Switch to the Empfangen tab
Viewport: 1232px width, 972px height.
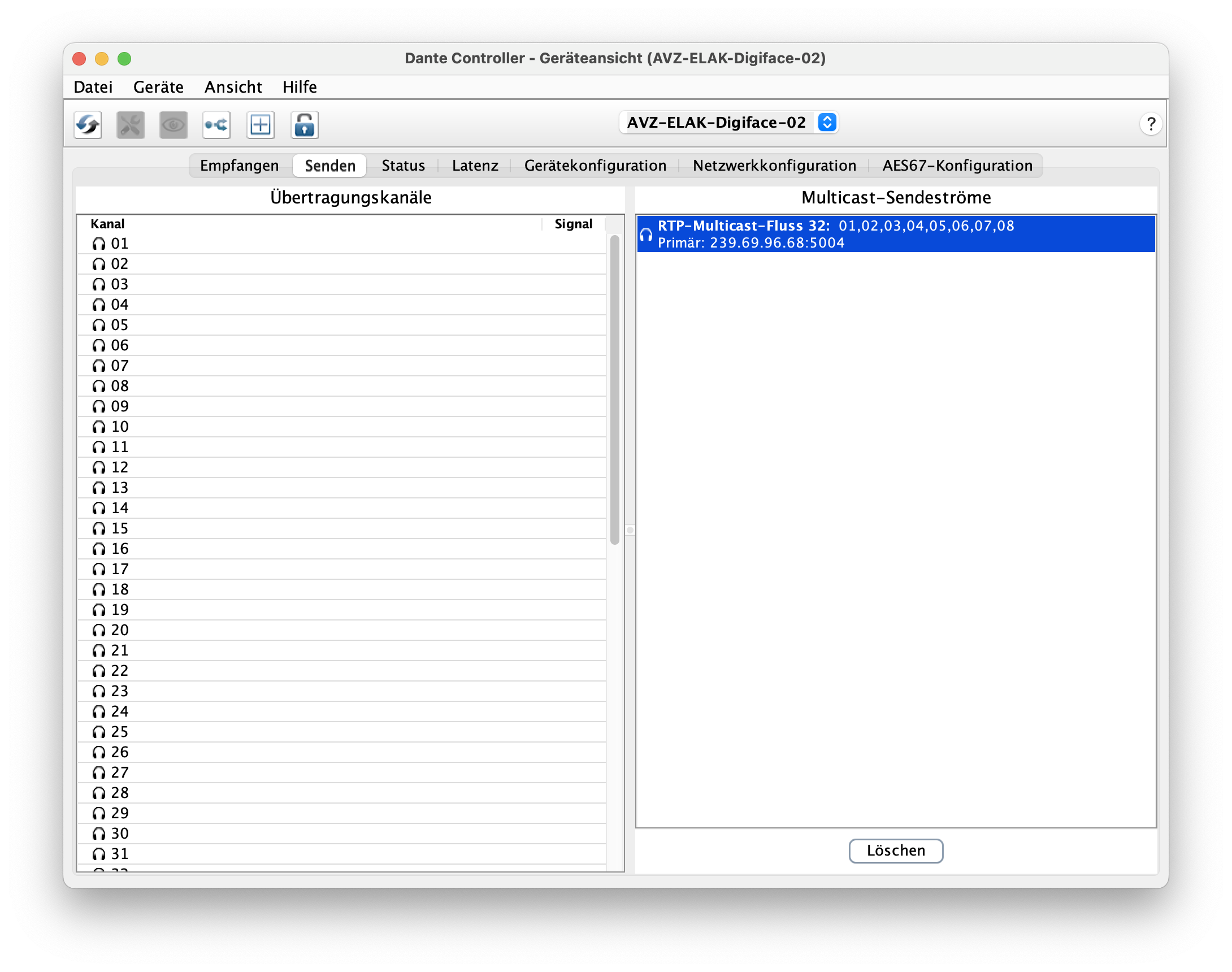[x=239, y=166]
